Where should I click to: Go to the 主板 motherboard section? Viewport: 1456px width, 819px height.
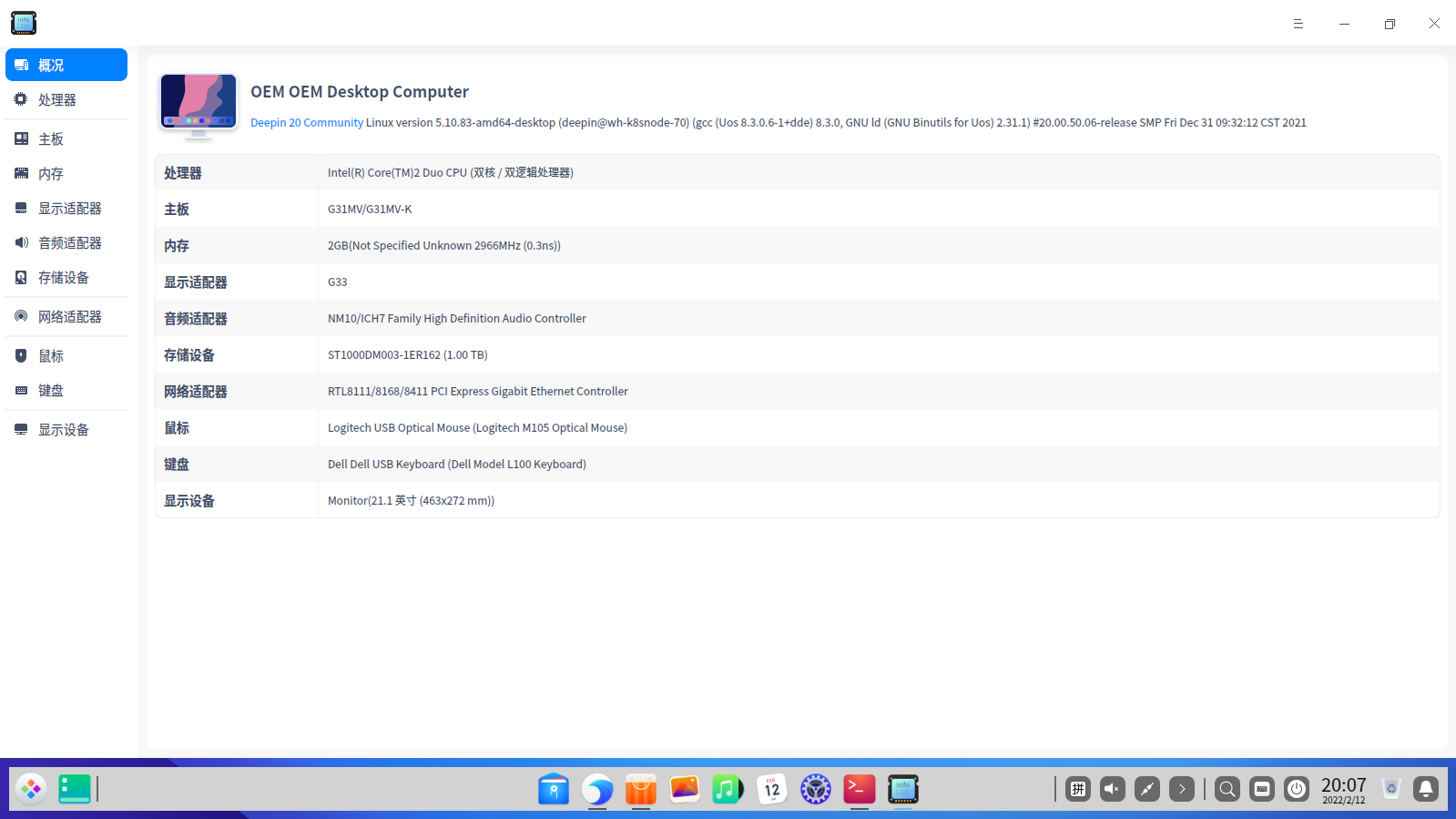[x=66, y=138]
